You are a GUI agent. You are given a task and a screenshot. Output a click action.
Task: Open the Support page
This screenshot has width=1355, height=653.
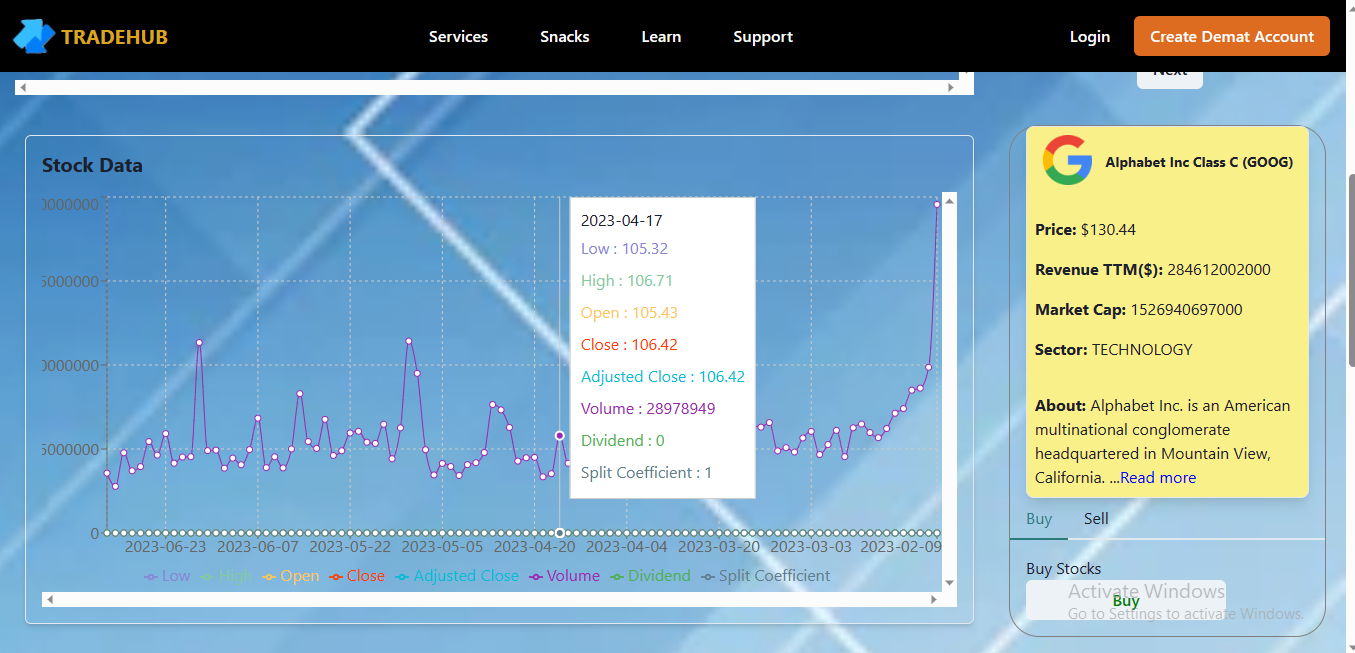(x=763, y=37)
